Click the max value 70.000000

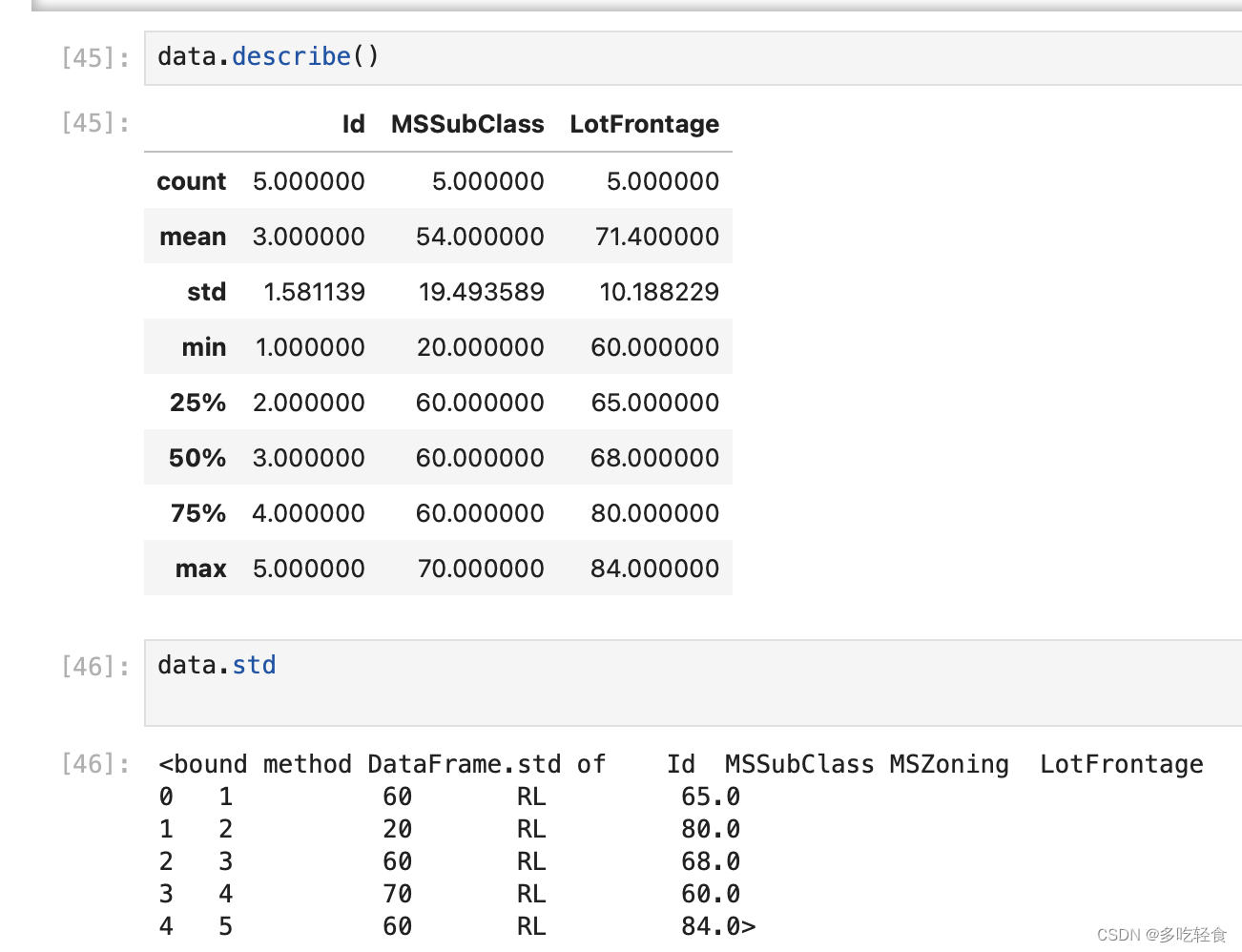click(481, 569)
